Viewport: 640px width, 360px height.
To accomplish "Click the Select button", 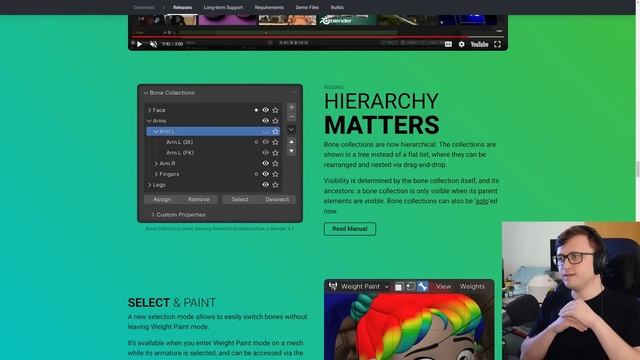I will [x=240, y=200].
